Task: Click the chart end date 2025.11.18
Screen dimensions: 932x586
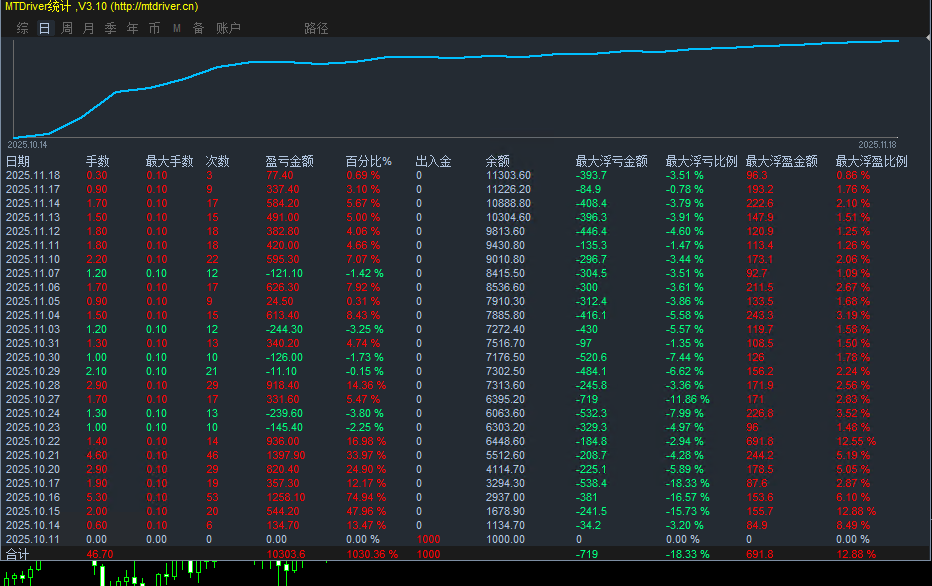Action: (877, 144)
